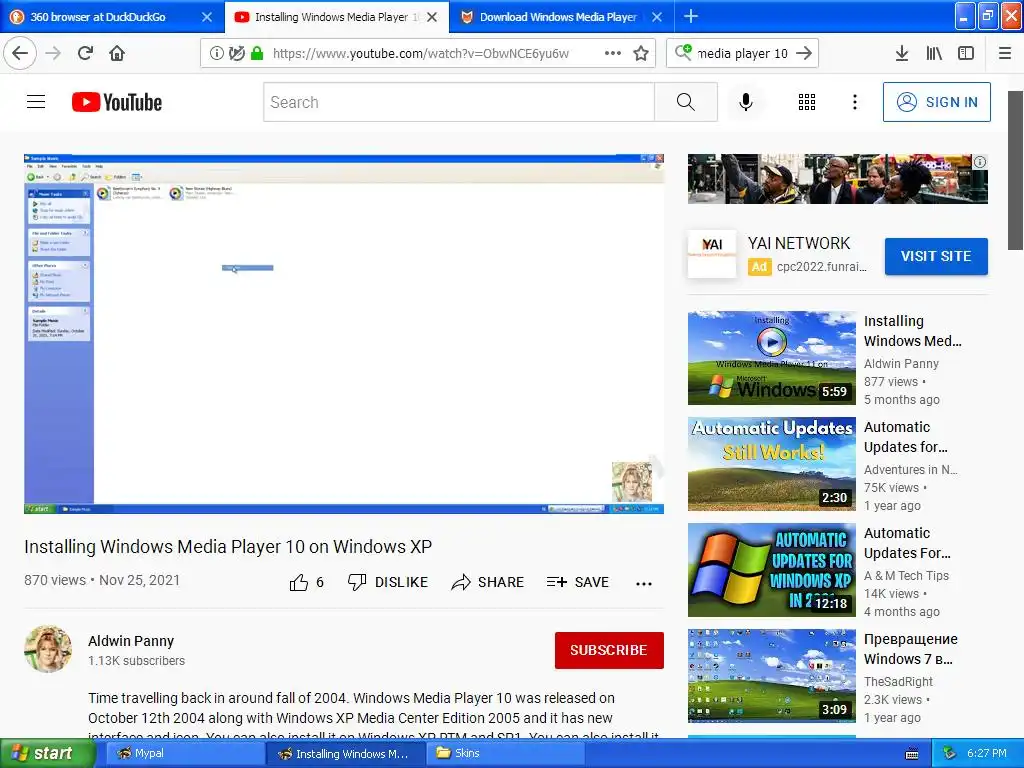Click the main video player
Screen dimensions: 1024x768
[x=344, y=334]
